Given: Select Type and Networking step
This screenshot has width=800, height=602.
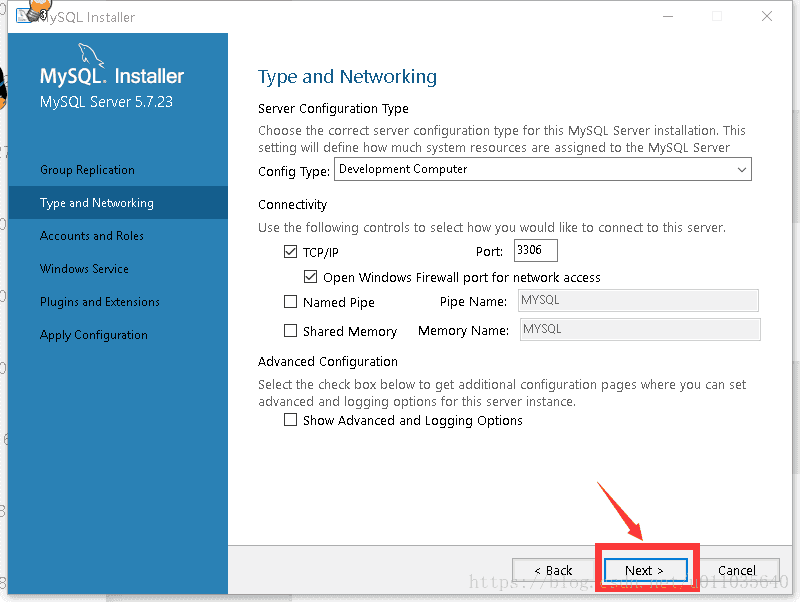Looking at the screenshot, I should point(118,203).
